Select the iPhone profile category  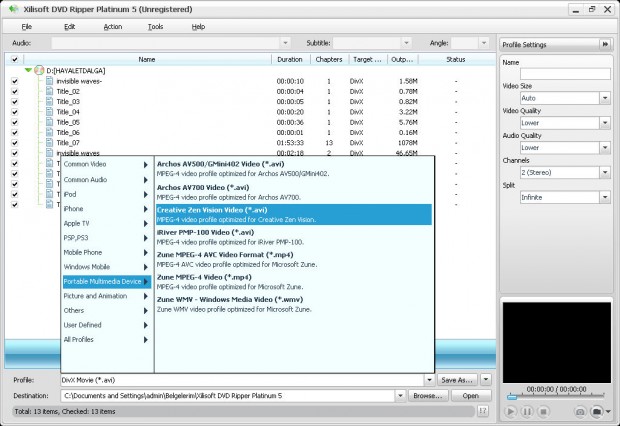coord(107,209)
